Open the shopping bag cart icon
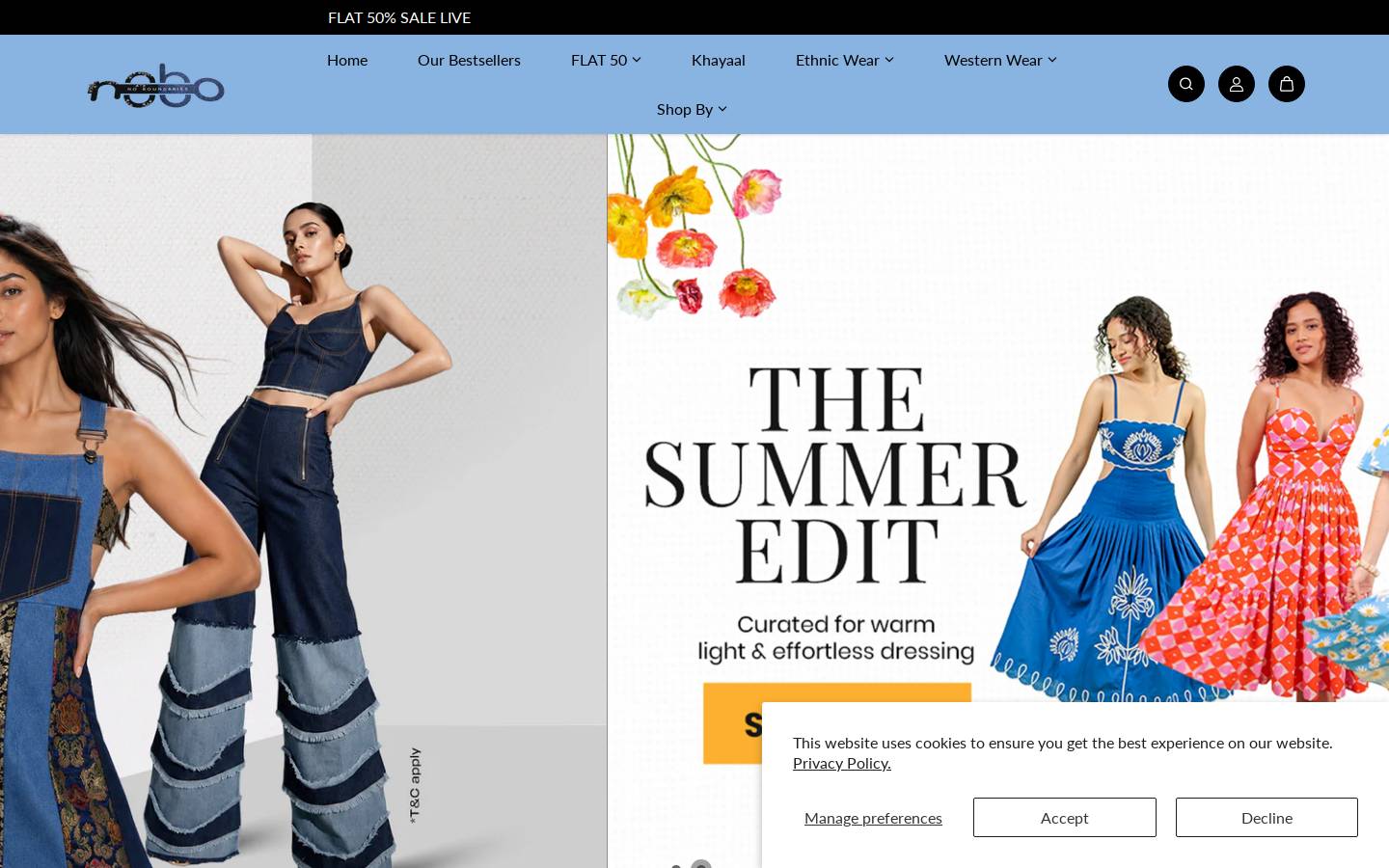1389x868 pixels. (x=1287, y=84)
